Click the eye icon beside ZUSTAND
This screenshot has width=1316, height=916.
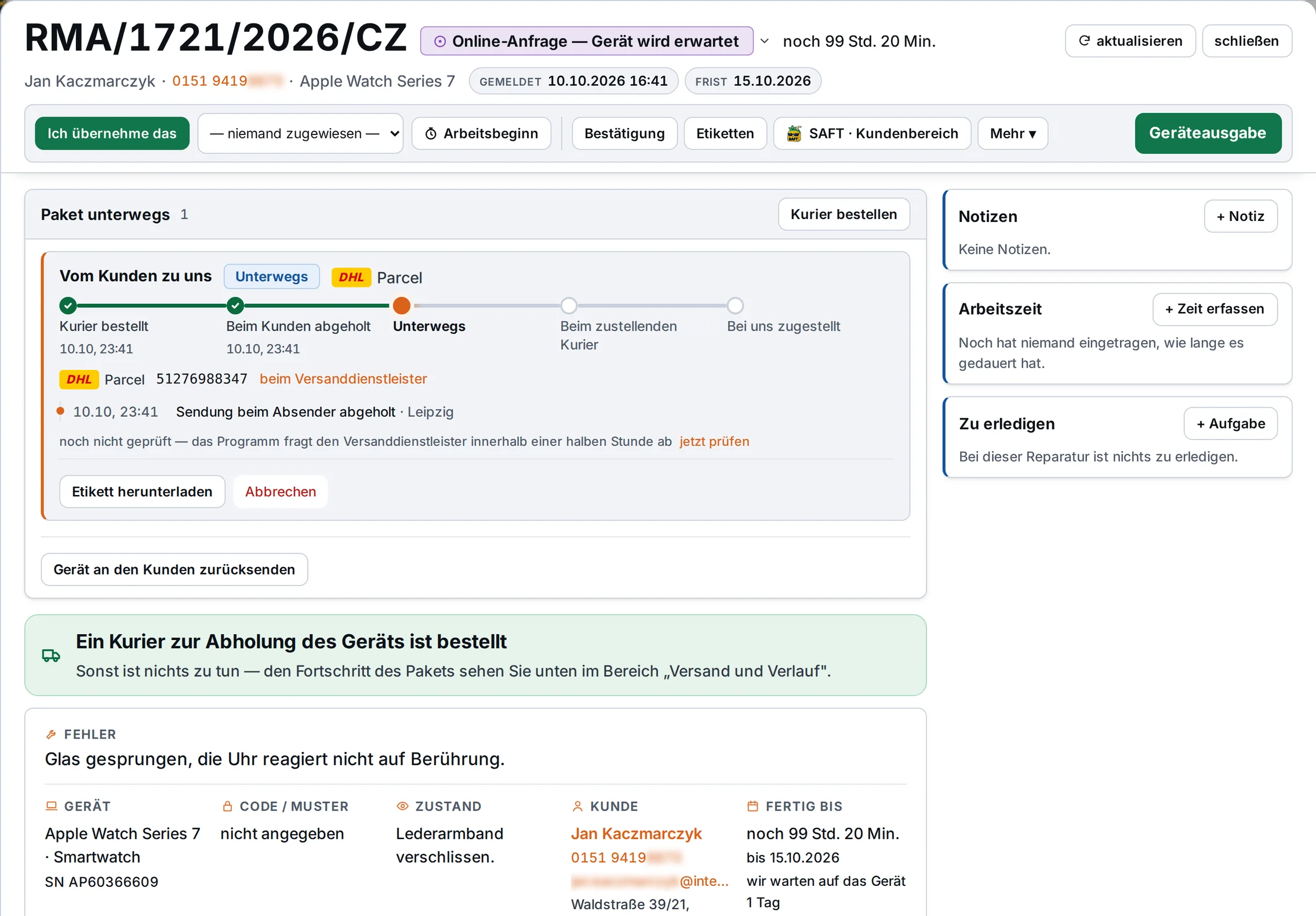coord(402,806)
